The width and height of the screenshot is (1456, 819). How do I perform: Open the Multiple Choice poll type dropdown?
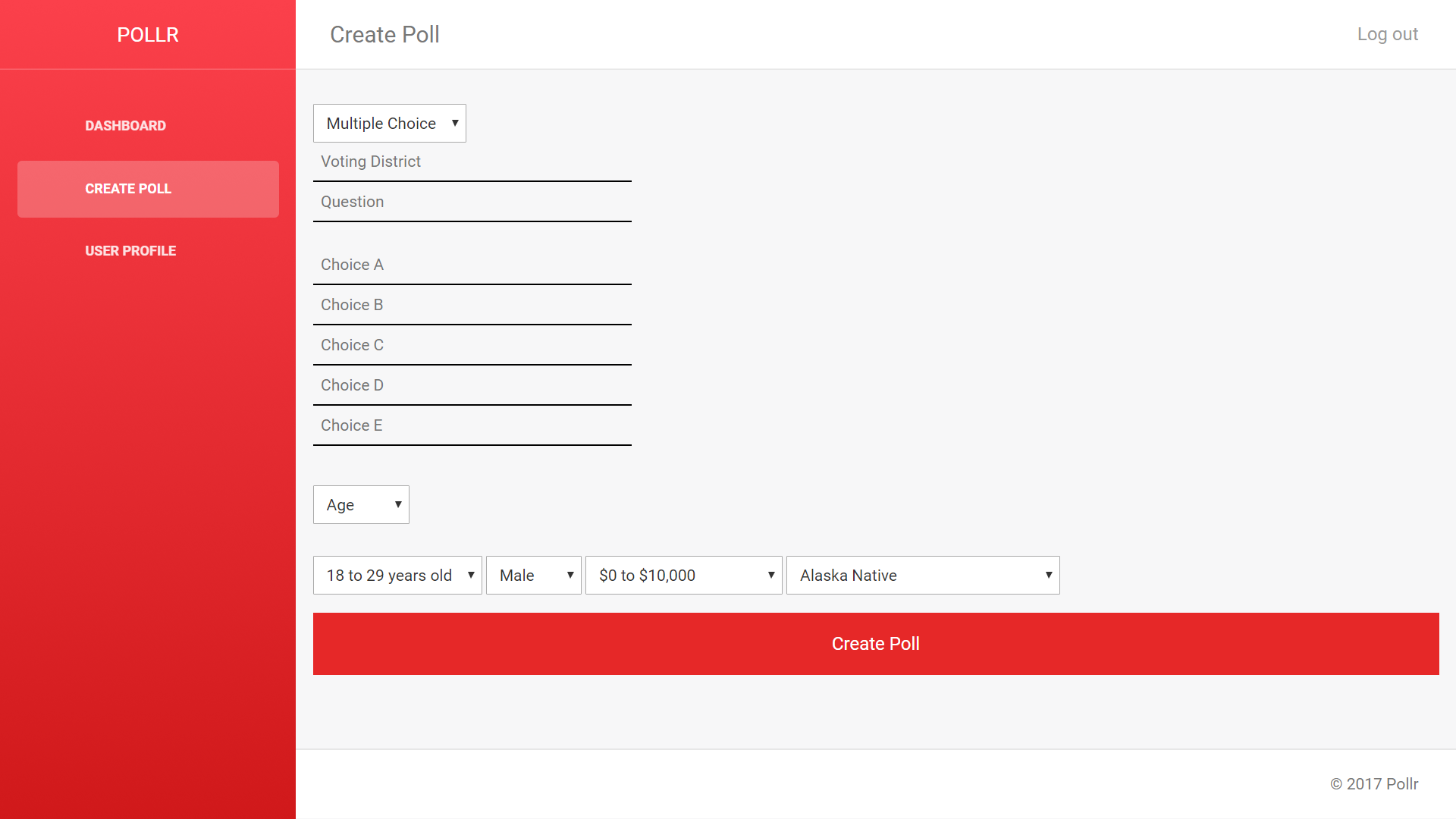389,123
